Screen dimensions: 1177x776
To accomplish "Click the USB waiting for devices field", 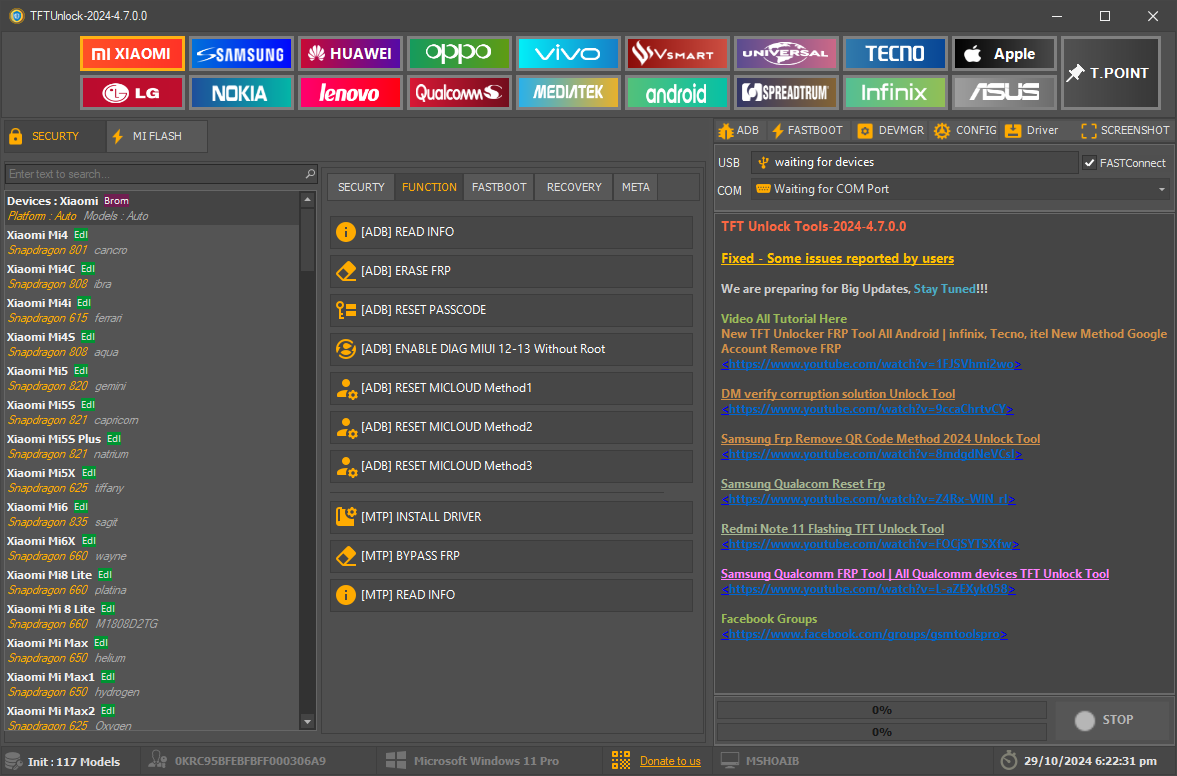I will [914, 162].
